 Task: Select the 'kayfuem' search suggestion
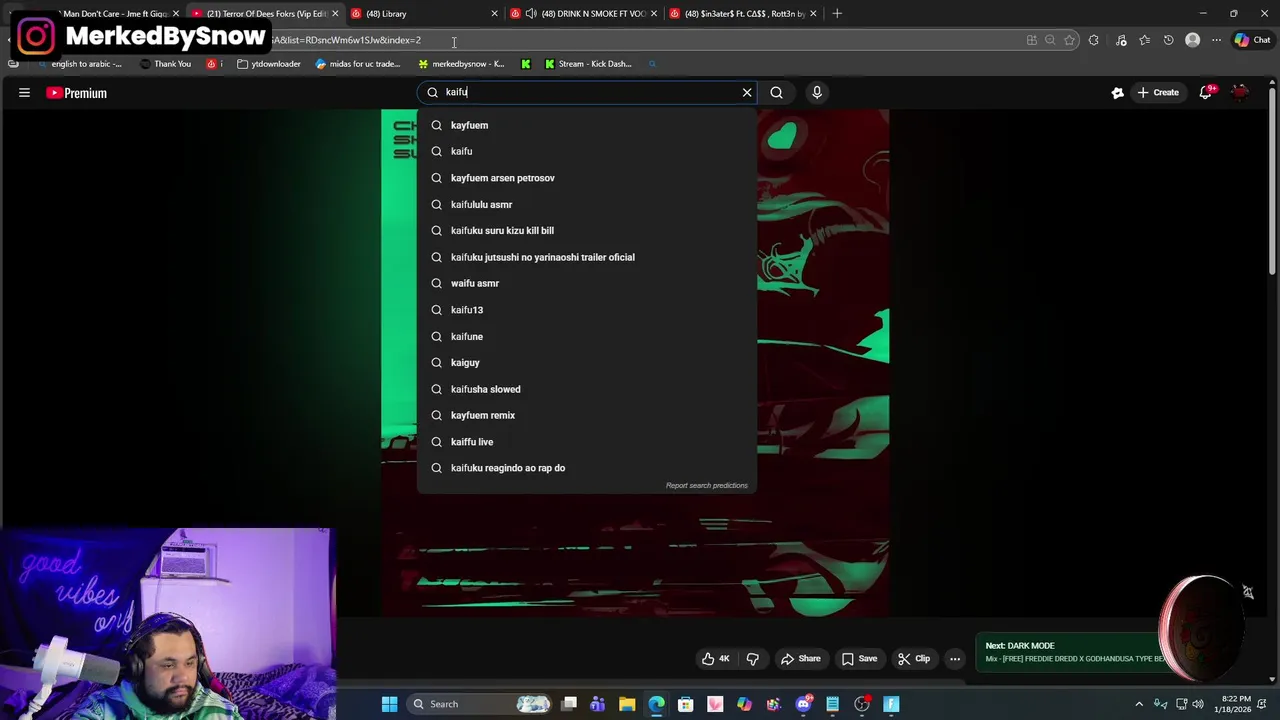point(587,125)
